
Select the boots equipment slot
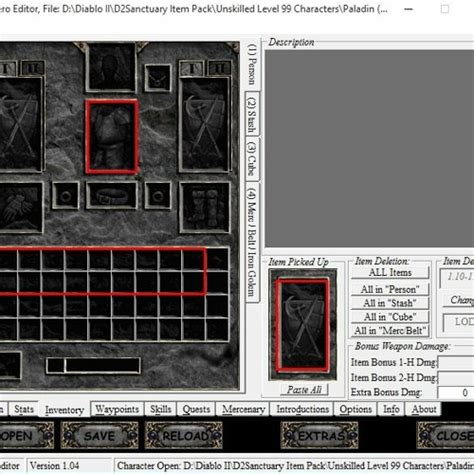(205, 207)
